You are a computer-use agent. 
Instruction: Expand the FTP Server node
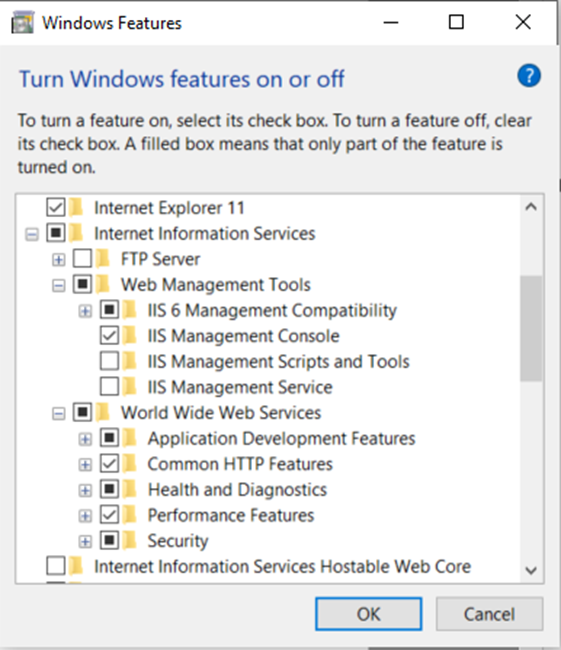[x=58, y=260]
